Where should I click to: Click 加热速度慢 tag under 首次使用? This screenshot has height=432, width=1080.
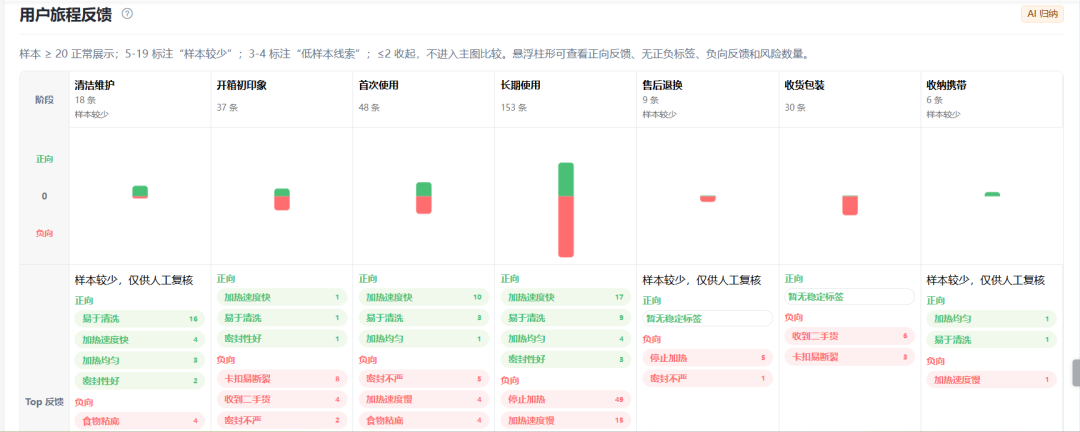coord(424,399)
